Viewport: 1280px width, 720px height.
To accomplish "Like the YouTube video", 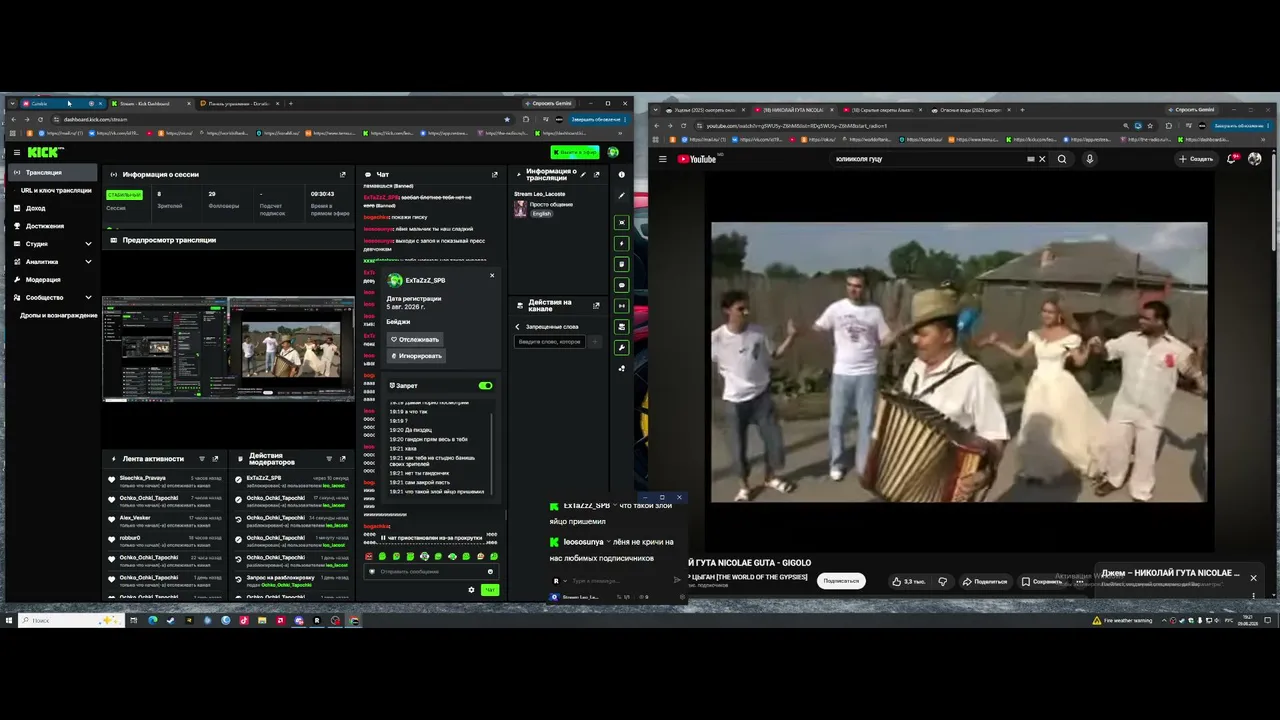I will coord(910,581).
